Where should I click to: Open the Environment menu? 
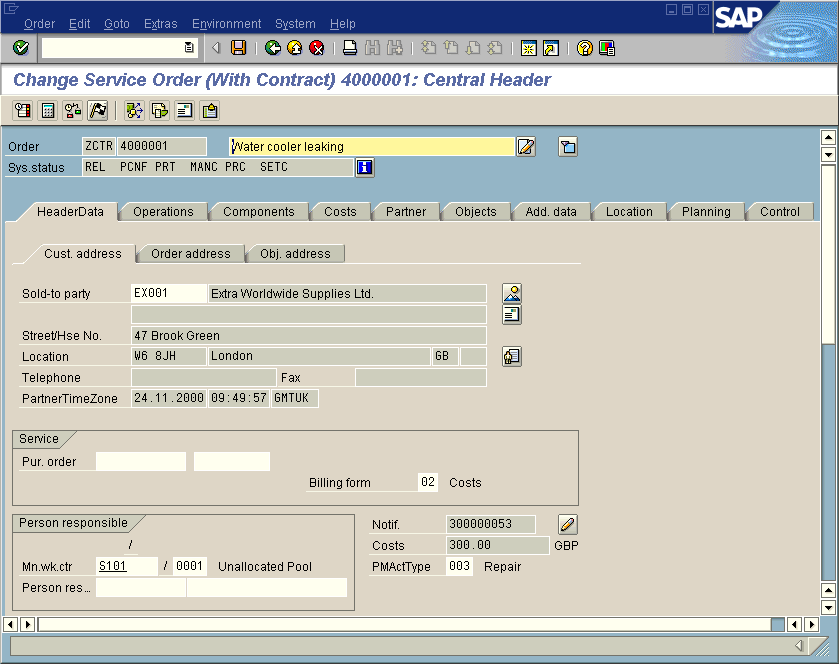[226, 24]
